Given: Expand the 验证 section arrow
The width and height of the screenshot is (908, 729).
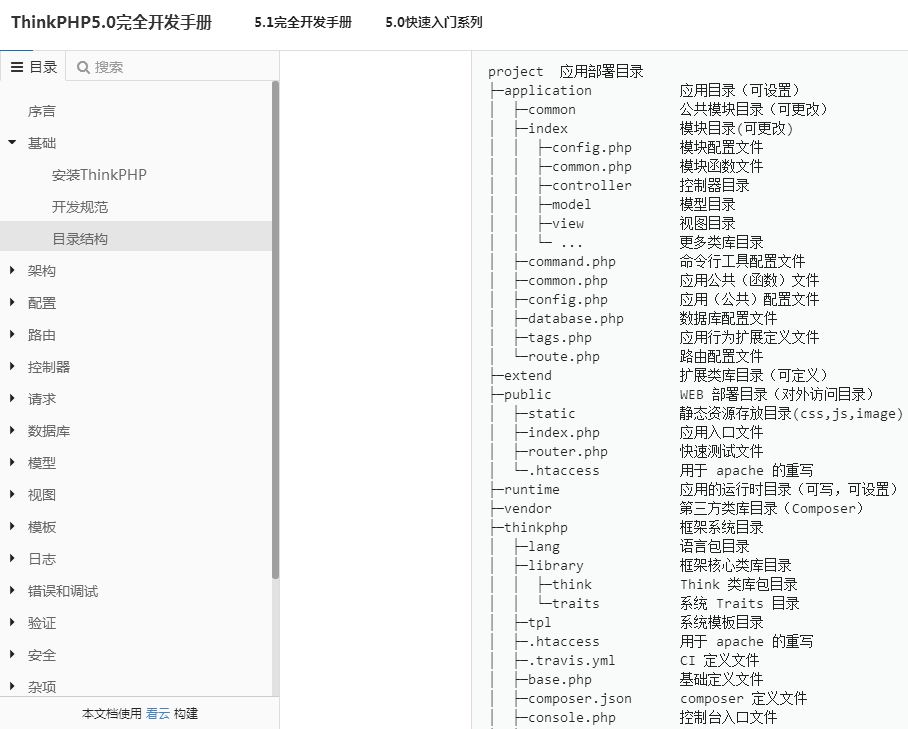Looking at the screenshot, I should point(12,622).
